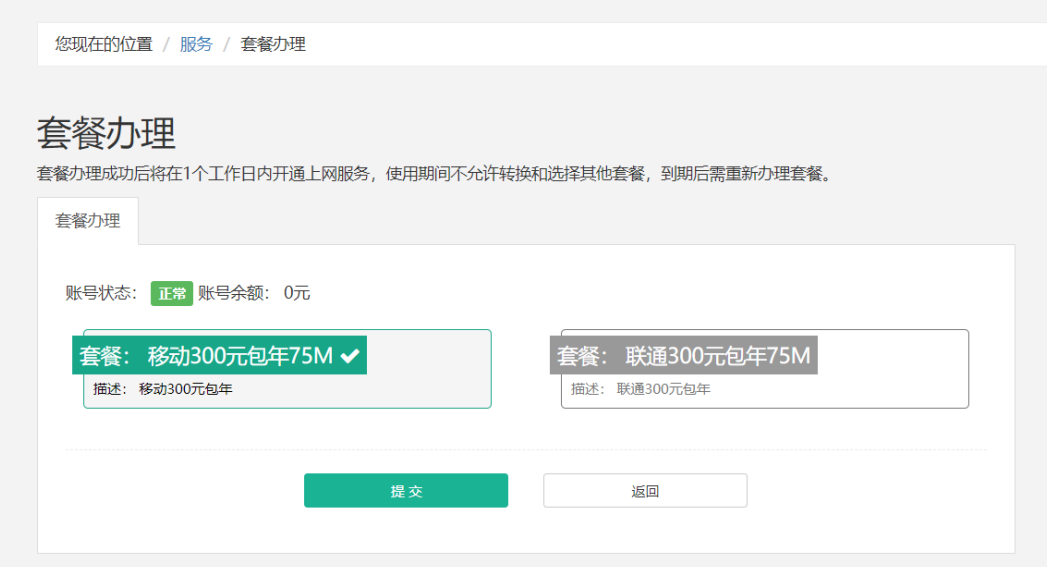Image resolution: width=1047 pixels, height=567 pixels.
Task: Click the slash separator after 服务 breadcrumb
Action: 227,44
